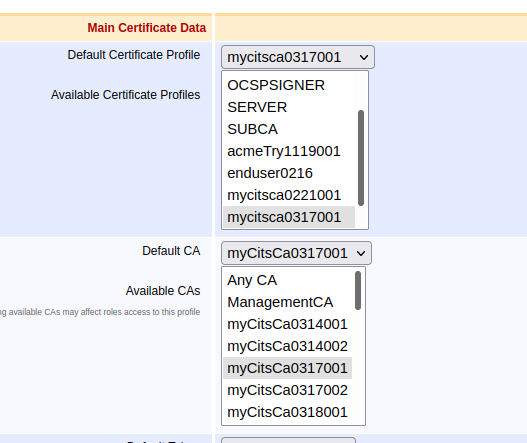Click the Main Certificate Data header
Viewport: 527px width, 443px height.
pos(147,28)
